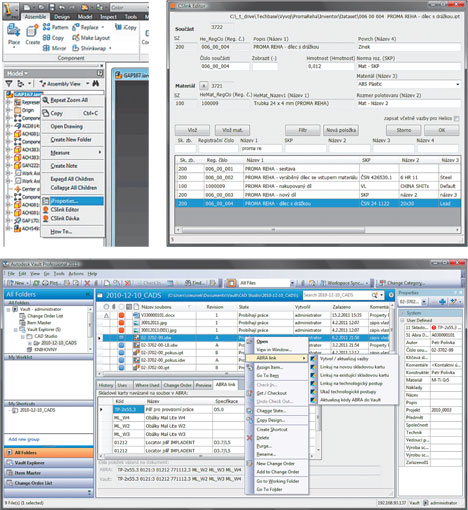Choose Open Drawing in Inventor context menu
Viewport: 468px width, 510px height.
click(x=67, y=126)
